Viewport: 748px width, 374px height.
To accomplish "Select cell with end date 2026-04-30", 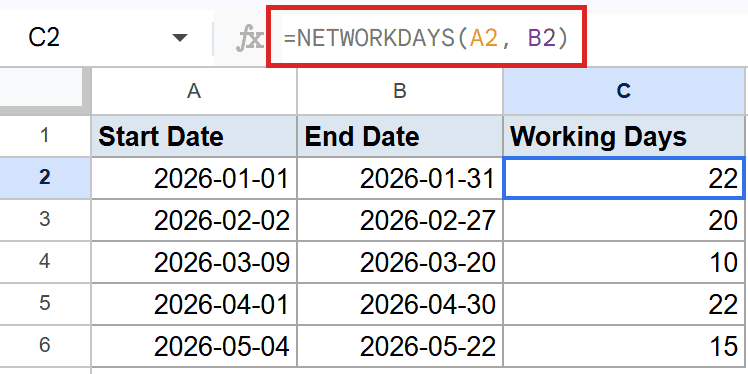I will (400, 303).
